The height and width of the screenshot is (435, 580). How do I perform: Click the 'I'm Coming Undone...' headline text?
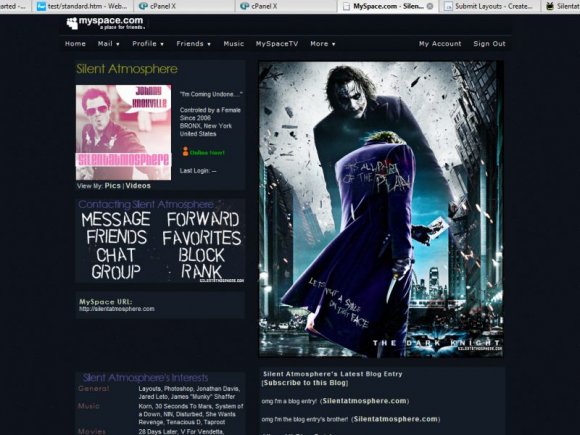point(211,94)
